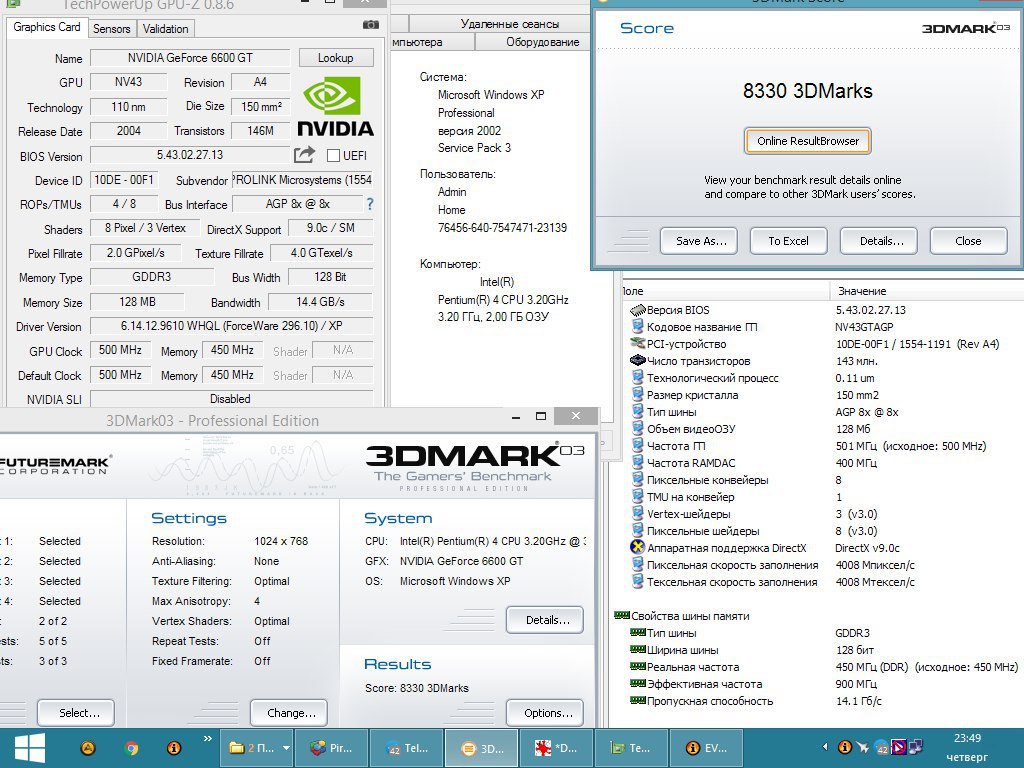
Task: Select the PCI-устройство row
Action: 822,344
